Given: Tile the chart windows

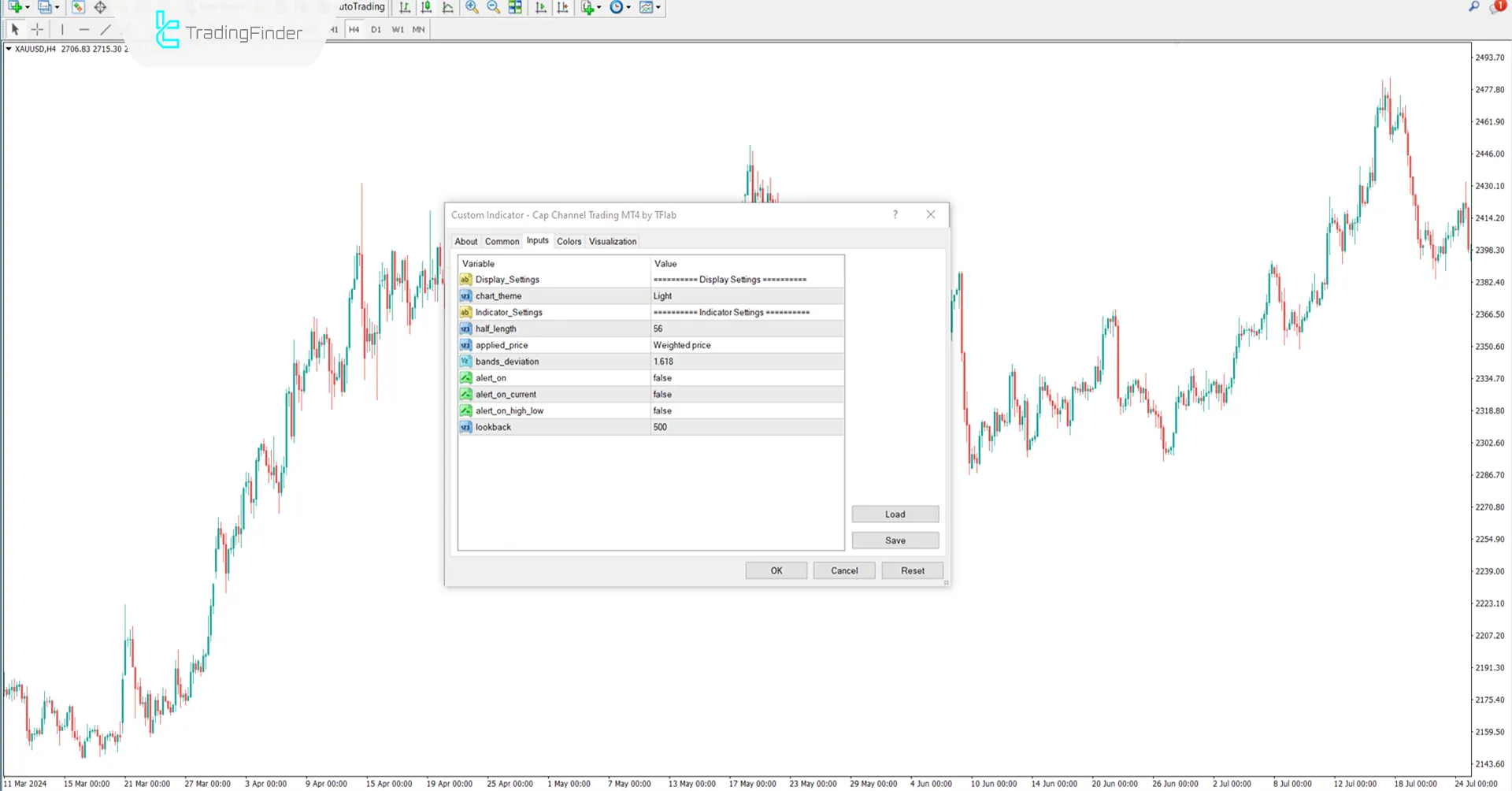Looking at the screenshot, I should click(514, 8).
